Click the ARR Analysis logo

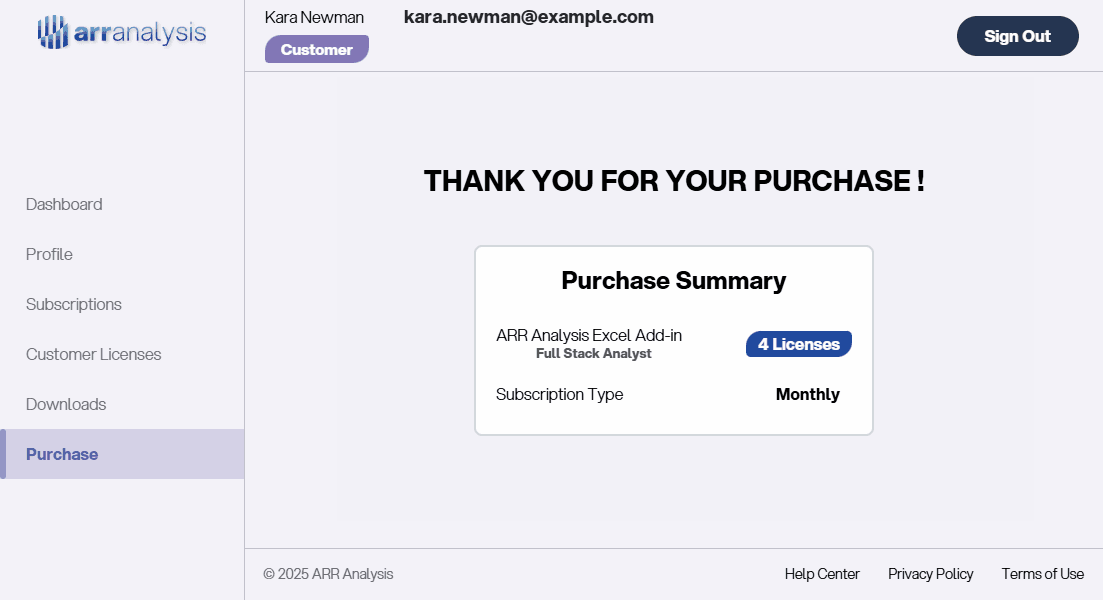pos(122,33)
